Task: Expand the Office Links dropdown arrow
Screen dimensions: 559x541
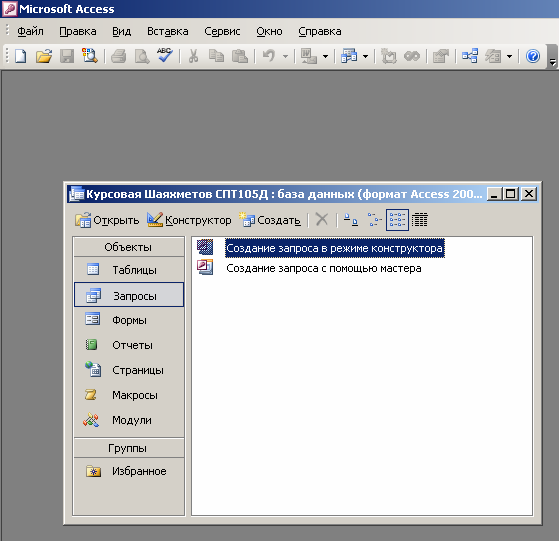Action: point(325,56)
